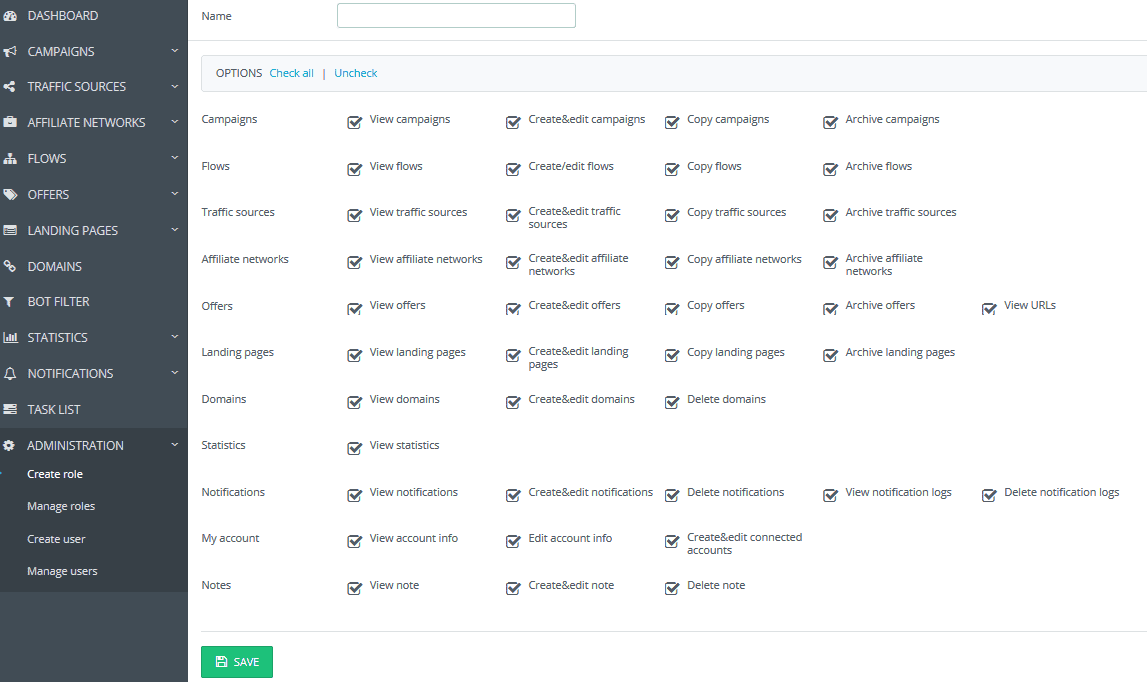Click the Landing Pages list icon

(10, 230)
